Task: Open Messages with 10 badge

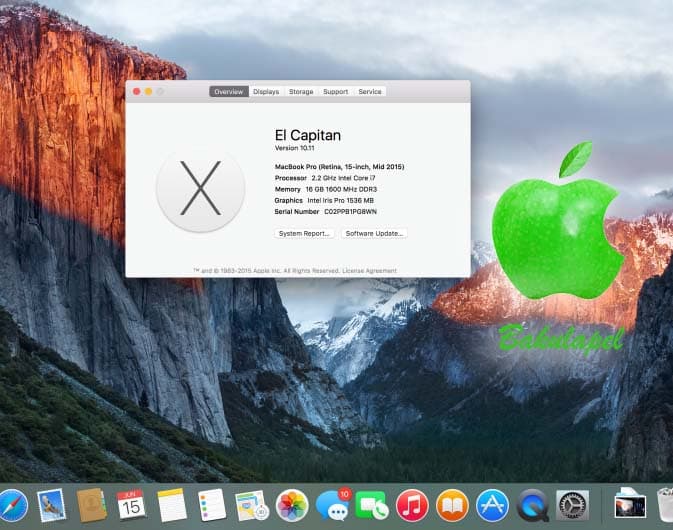Action: tap(333, 505)
